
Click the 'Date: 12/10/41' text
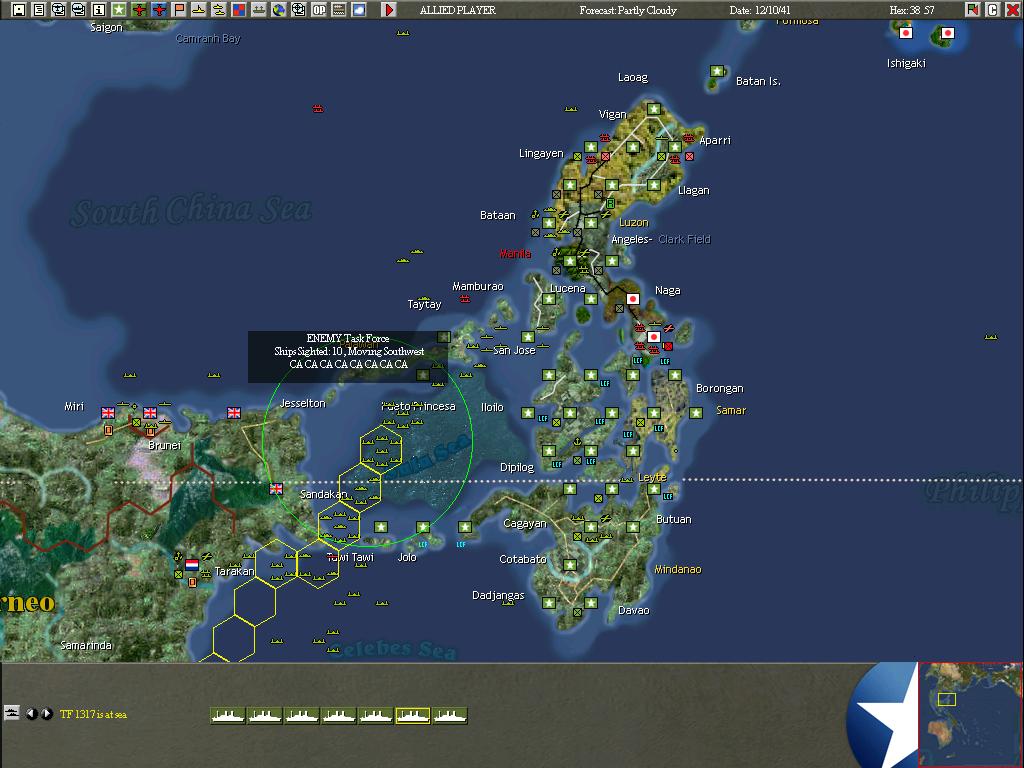(x=760, y=10)
